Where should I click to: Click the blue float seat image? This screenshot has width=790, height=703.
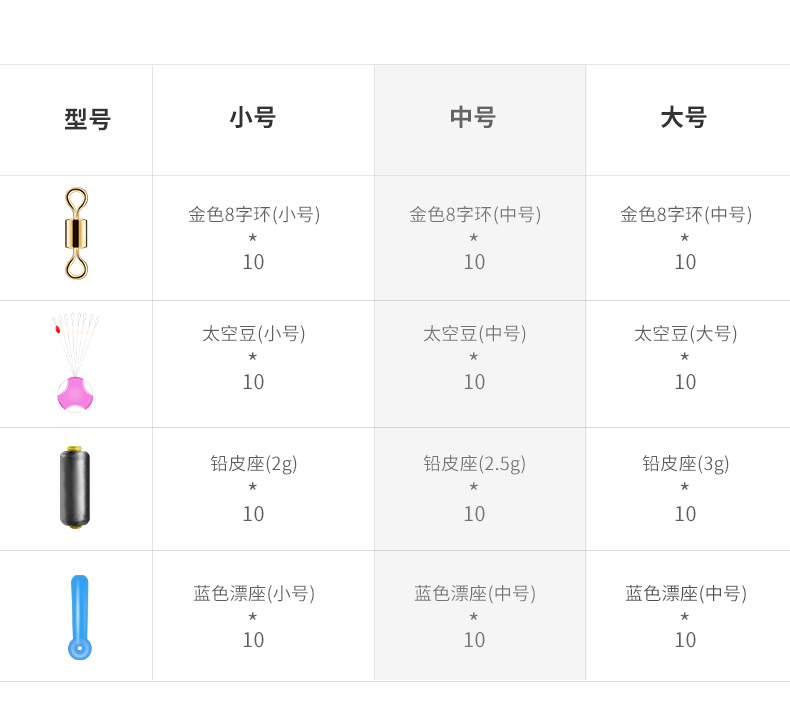pyautogui.click(x=79, y=617)
